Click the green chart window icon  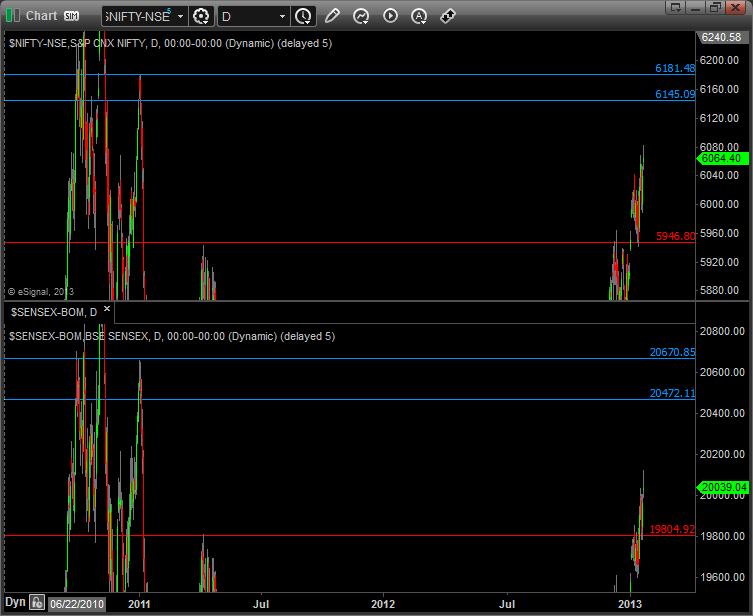point(13,16)
